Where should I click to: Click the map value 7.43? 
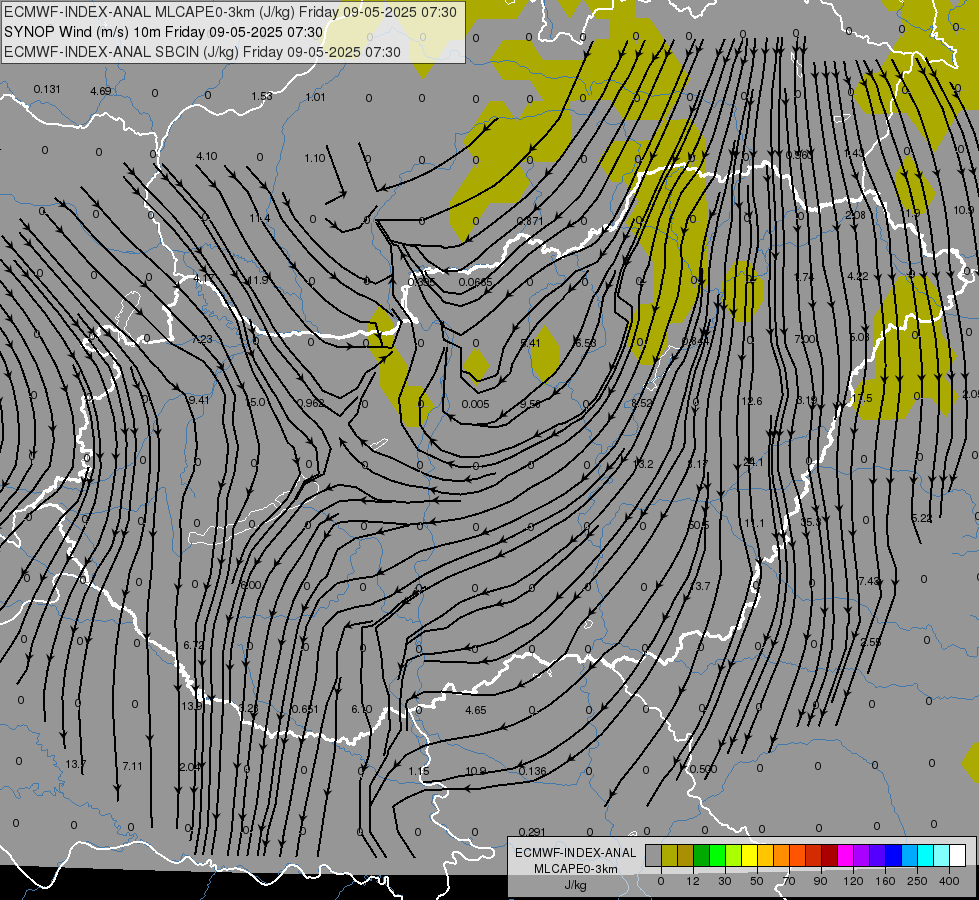coord(868,581)
